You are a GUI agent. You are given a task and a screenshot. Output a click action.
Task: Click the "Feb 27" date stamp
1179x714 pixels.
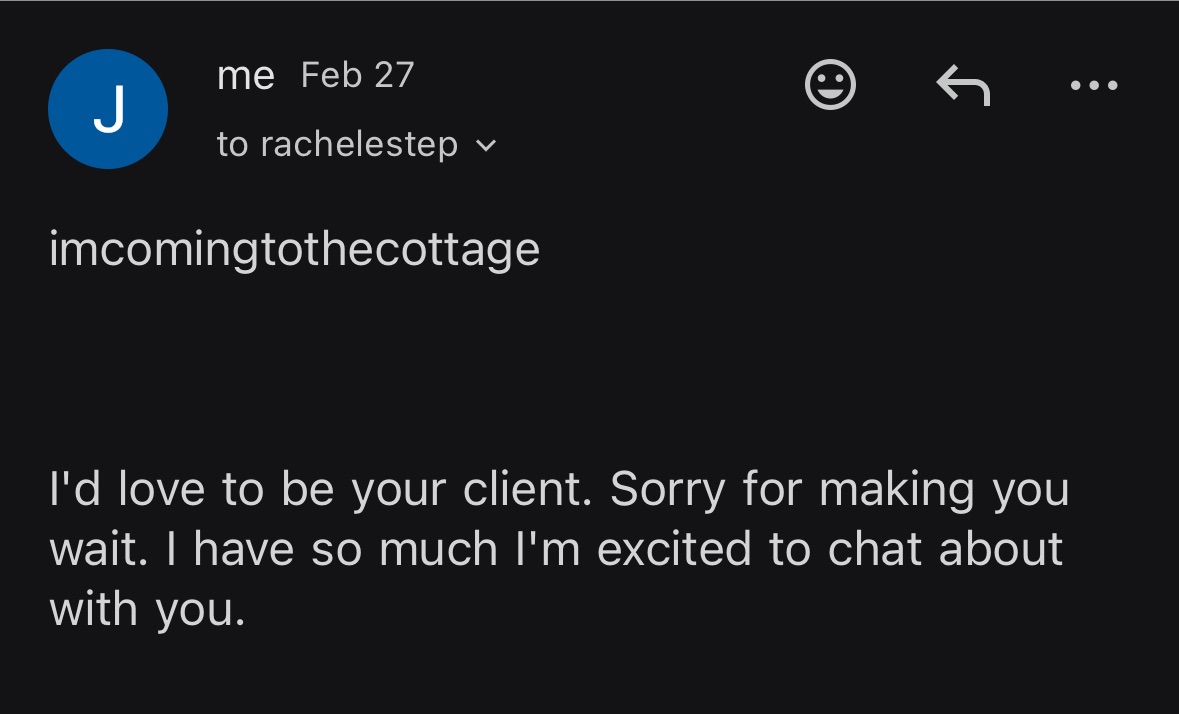(x=357, y=76)
